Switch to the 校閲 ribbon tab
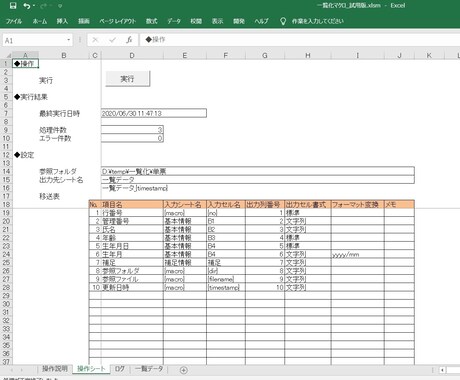 (x=196, y=21)
